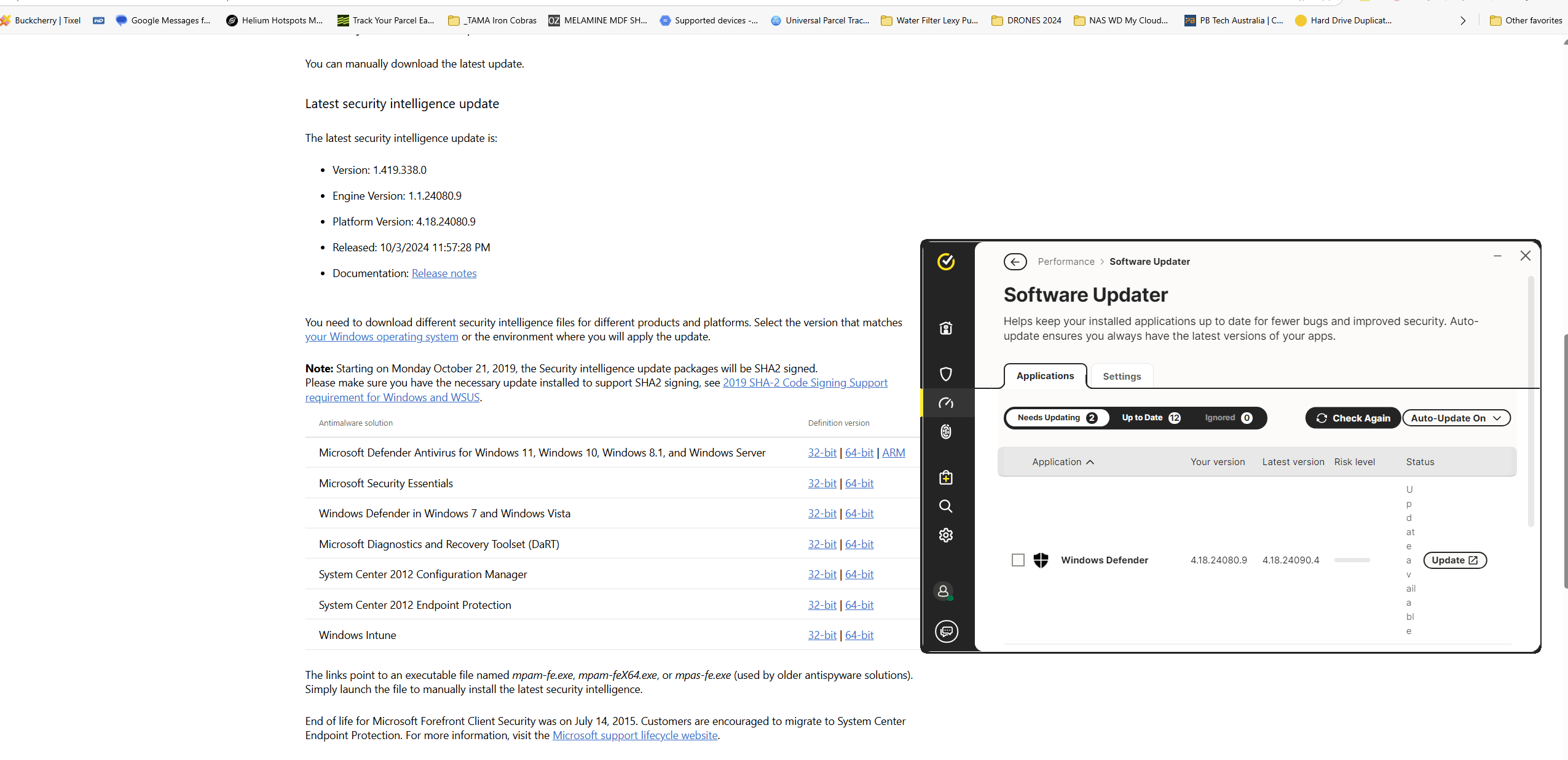Open the PB Tech Australia bookmark
This screenshot has height=760, width=1568.
(x=1234, y=20)
